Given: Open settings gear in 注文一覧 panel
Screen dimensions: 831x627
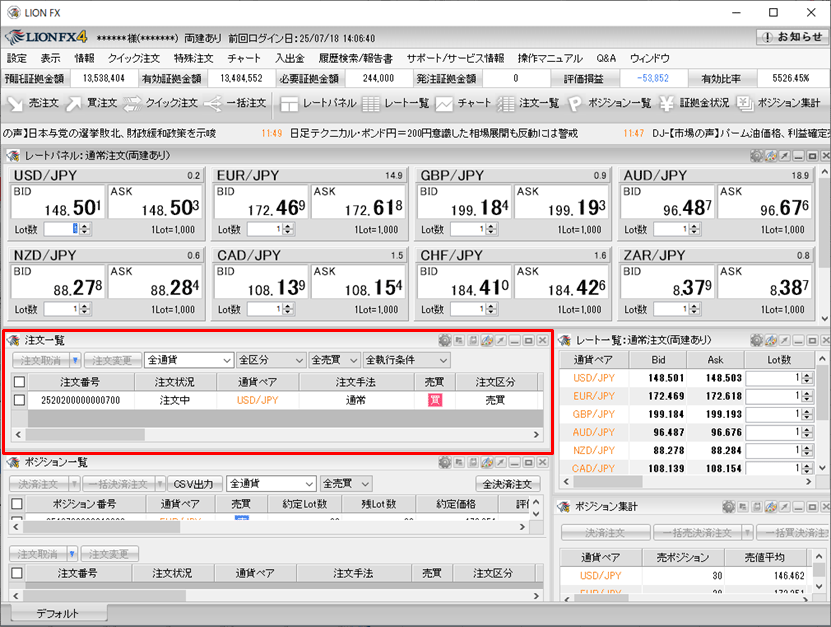Looking at the screenshot, I should coord(445,341).
